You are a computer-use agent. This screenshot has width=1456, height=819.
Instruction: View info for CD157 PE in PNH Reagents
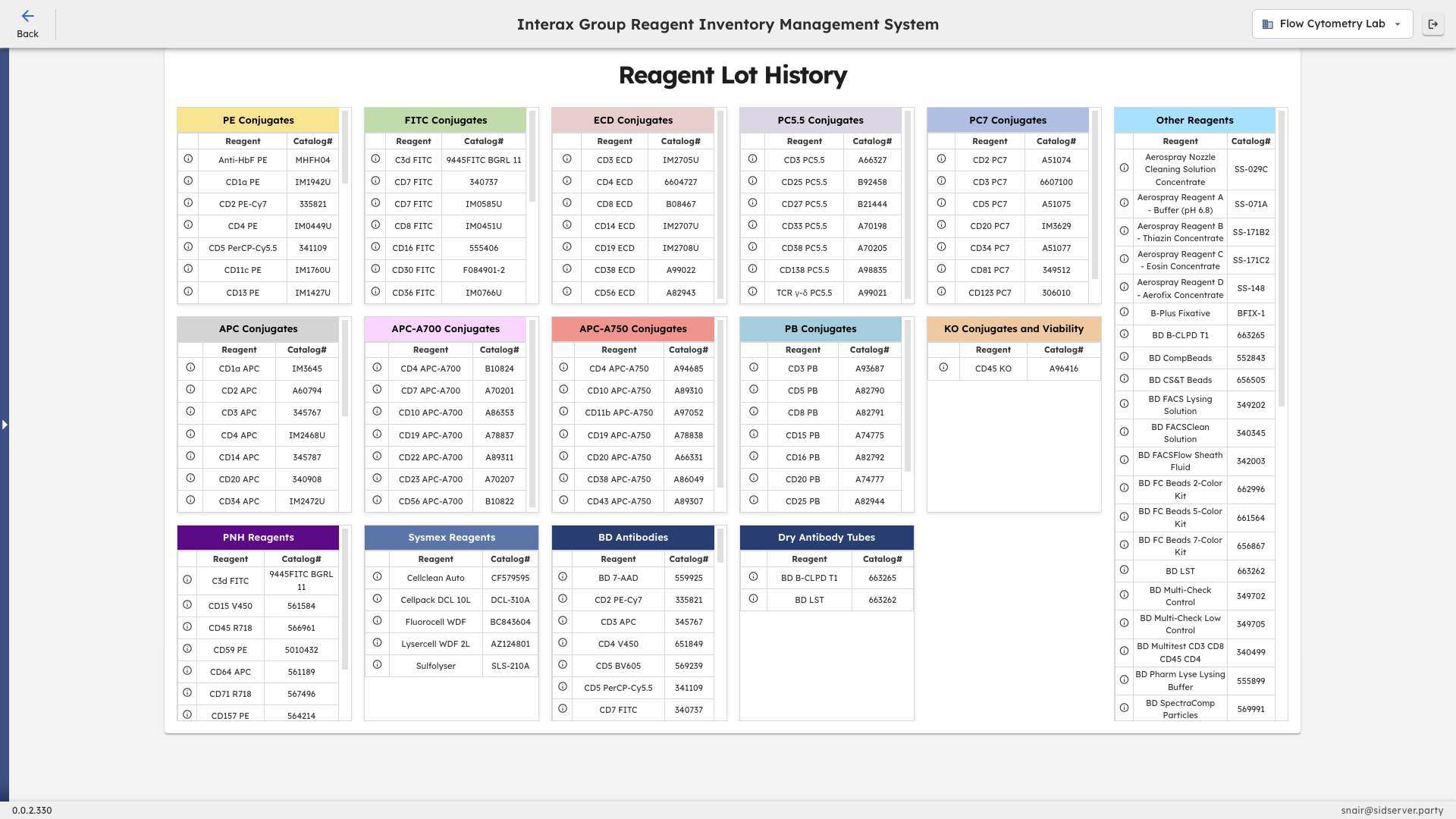[x=188, y=714]
